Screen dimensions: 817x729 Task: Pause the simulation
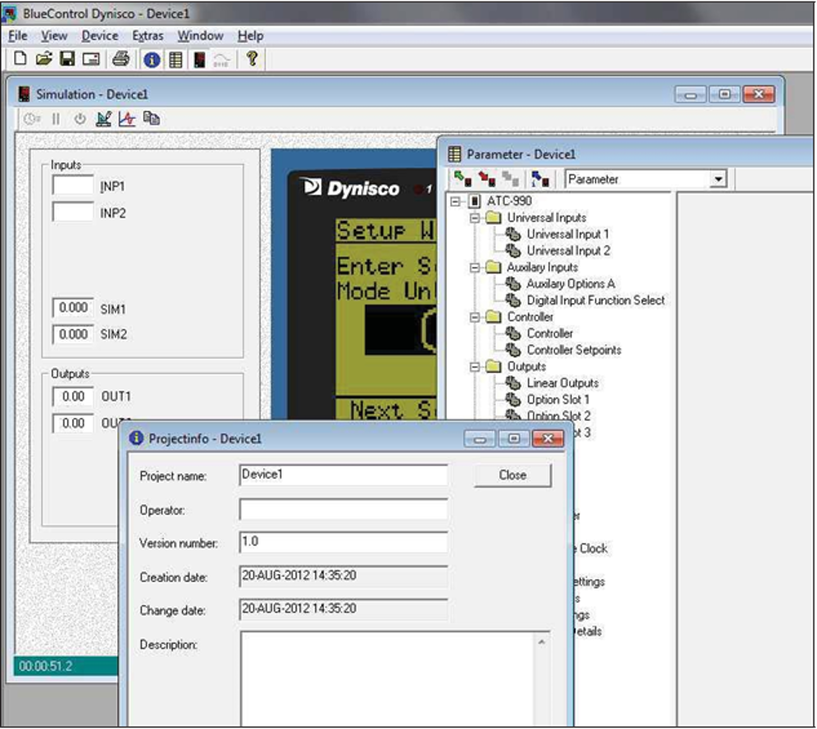click(56, 119)
